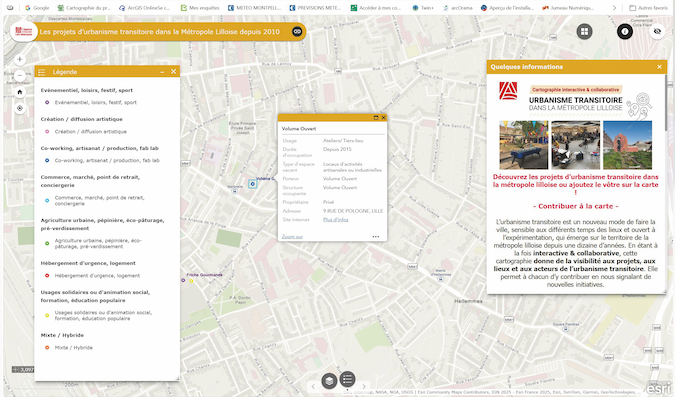
Task: Click the esri logo attribution
Action: point(659,388)
